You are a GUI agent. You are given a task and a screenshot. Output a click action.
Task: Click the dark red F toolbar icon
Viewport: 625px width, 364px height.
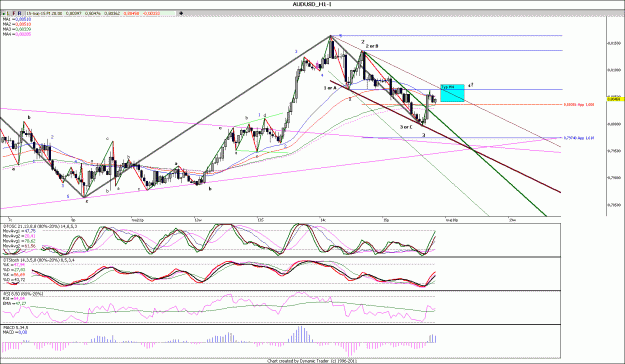point(14,14)
